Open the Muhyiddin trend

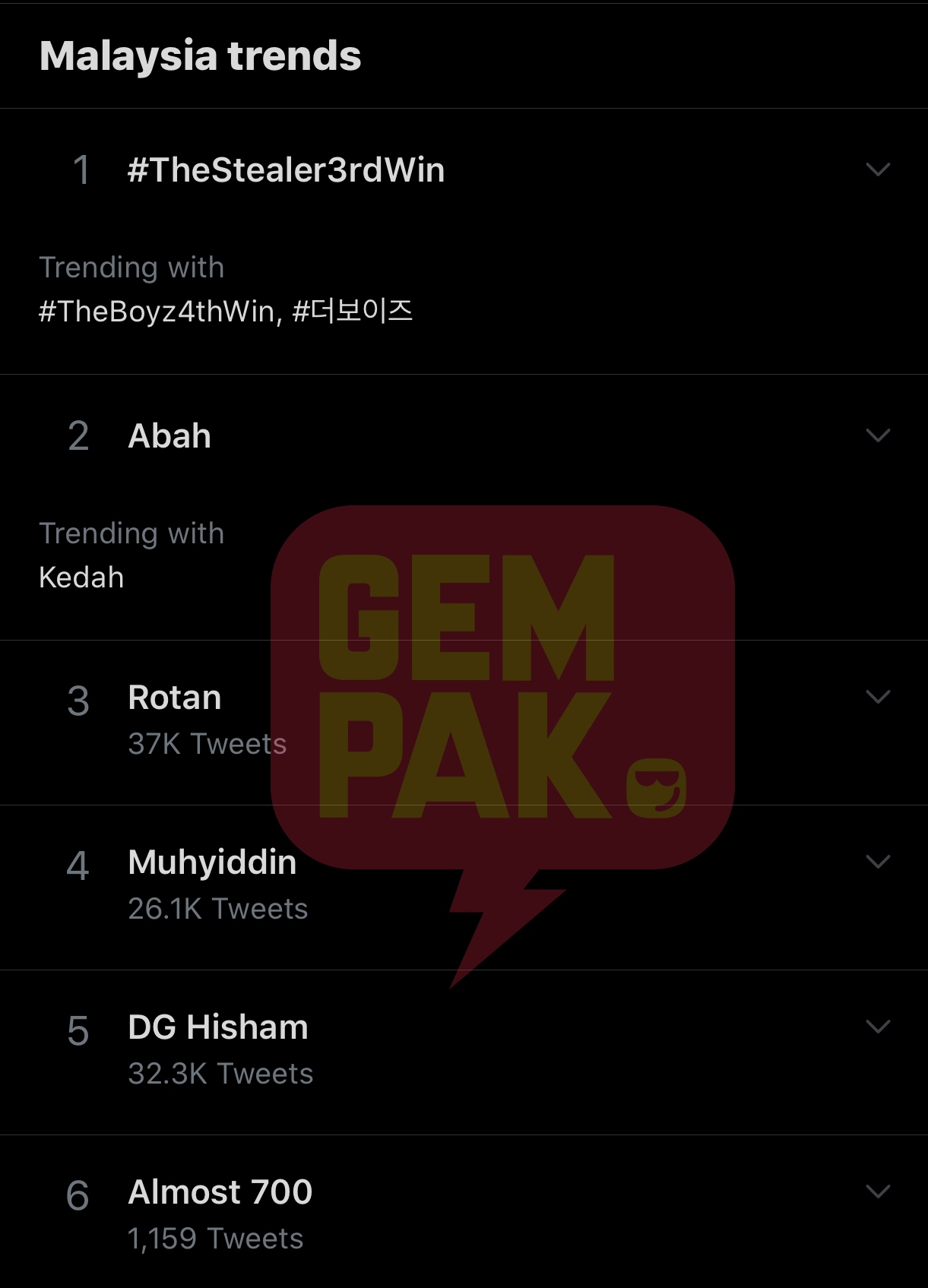coord(212,862)
